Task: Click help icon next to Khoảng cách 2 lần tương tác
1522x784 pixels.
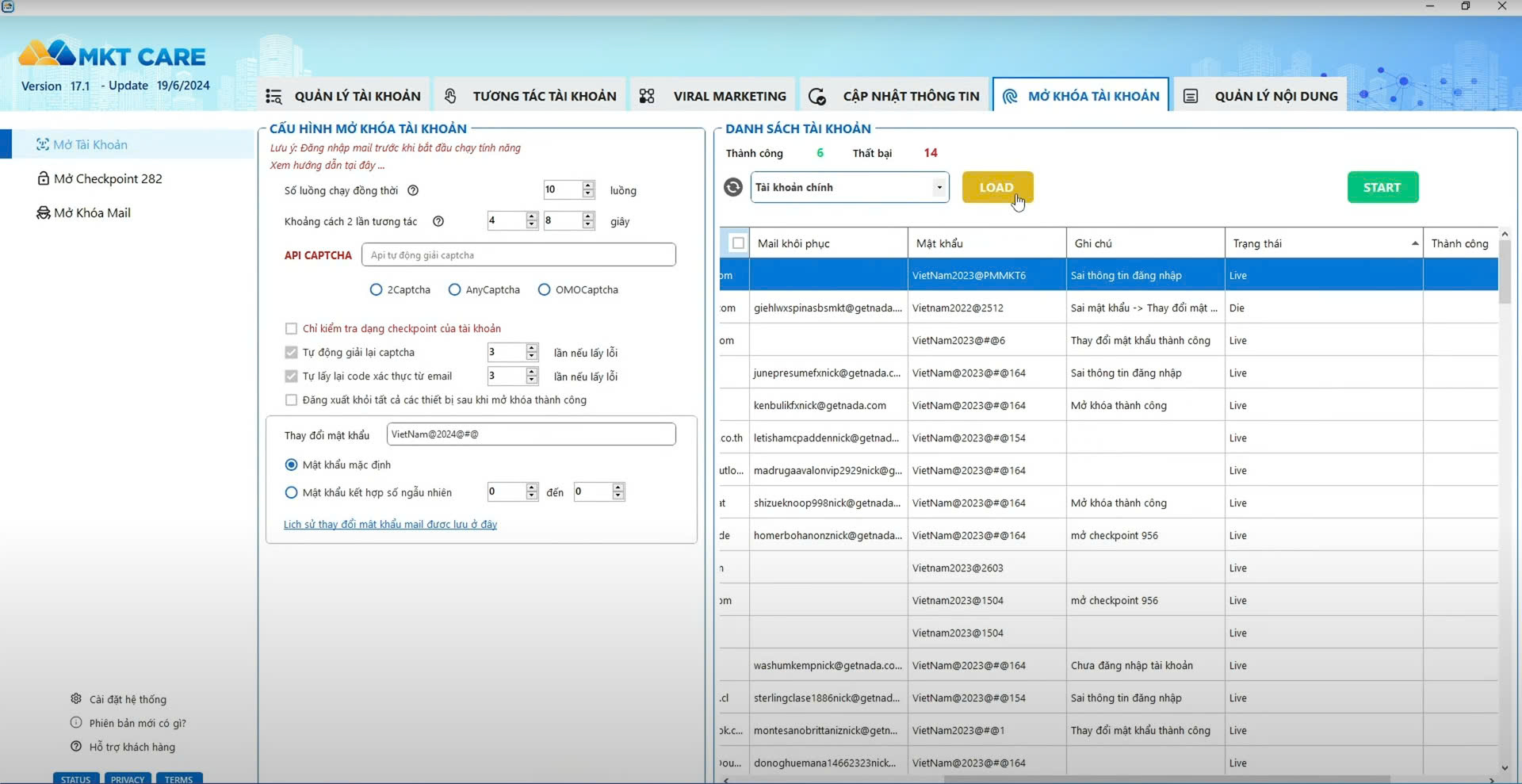Action: pos(438,221)
